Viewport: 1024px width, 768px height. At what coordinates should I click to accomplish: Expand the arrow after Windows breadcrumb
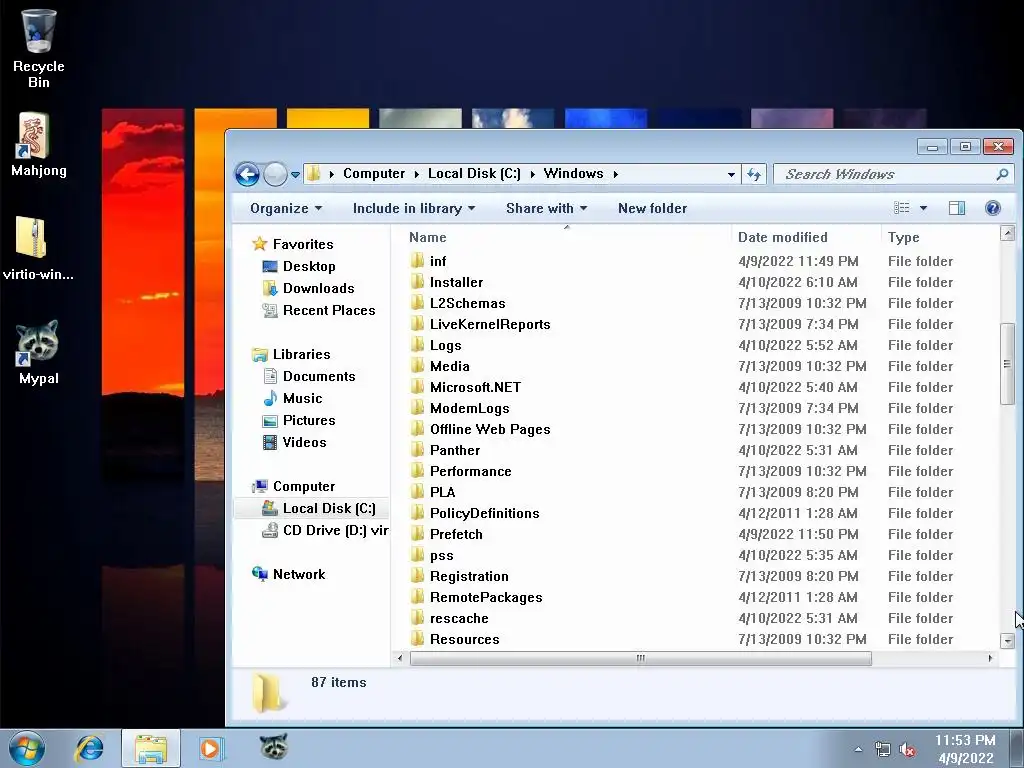[x=615, y=174]
